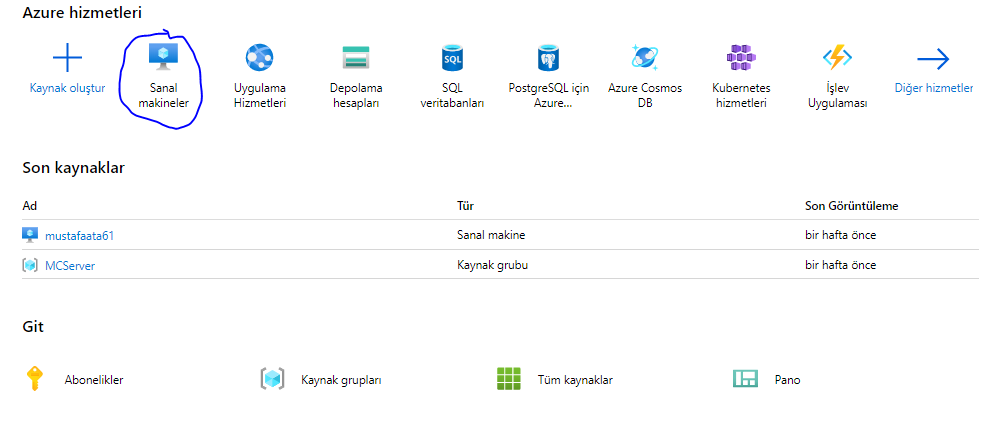Image resolution: width=1000 pixels, height=433 pixels.
Task: Select the Depolama hesapları storage icon
Action: point(356,58)
